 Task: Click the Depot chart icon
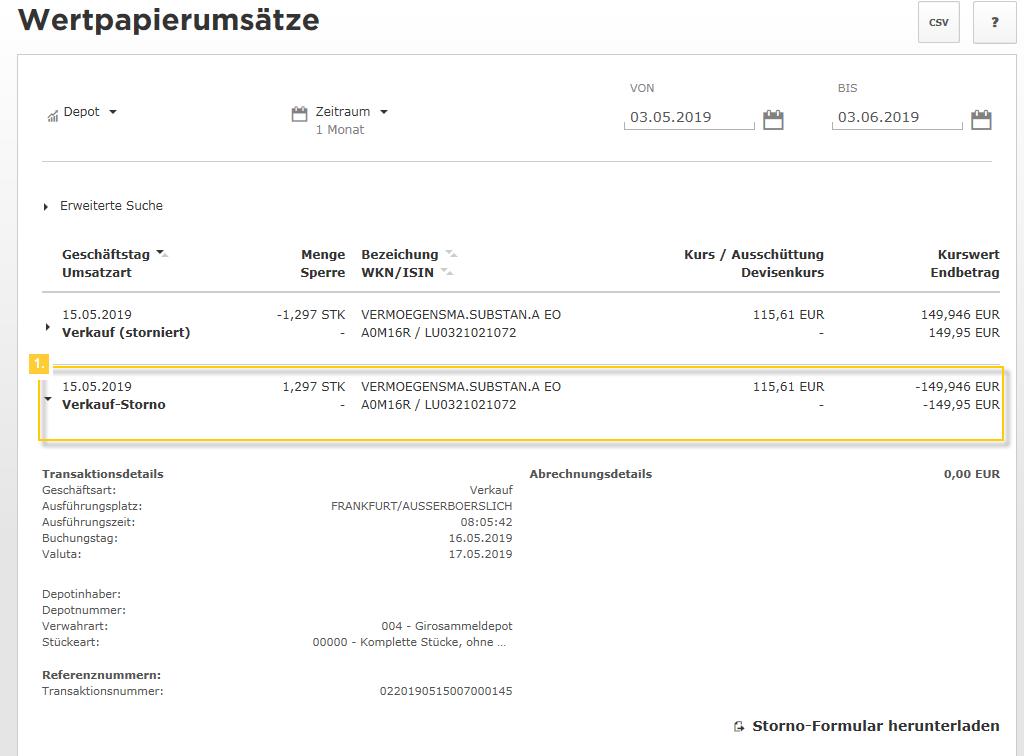tap(52, 116)
